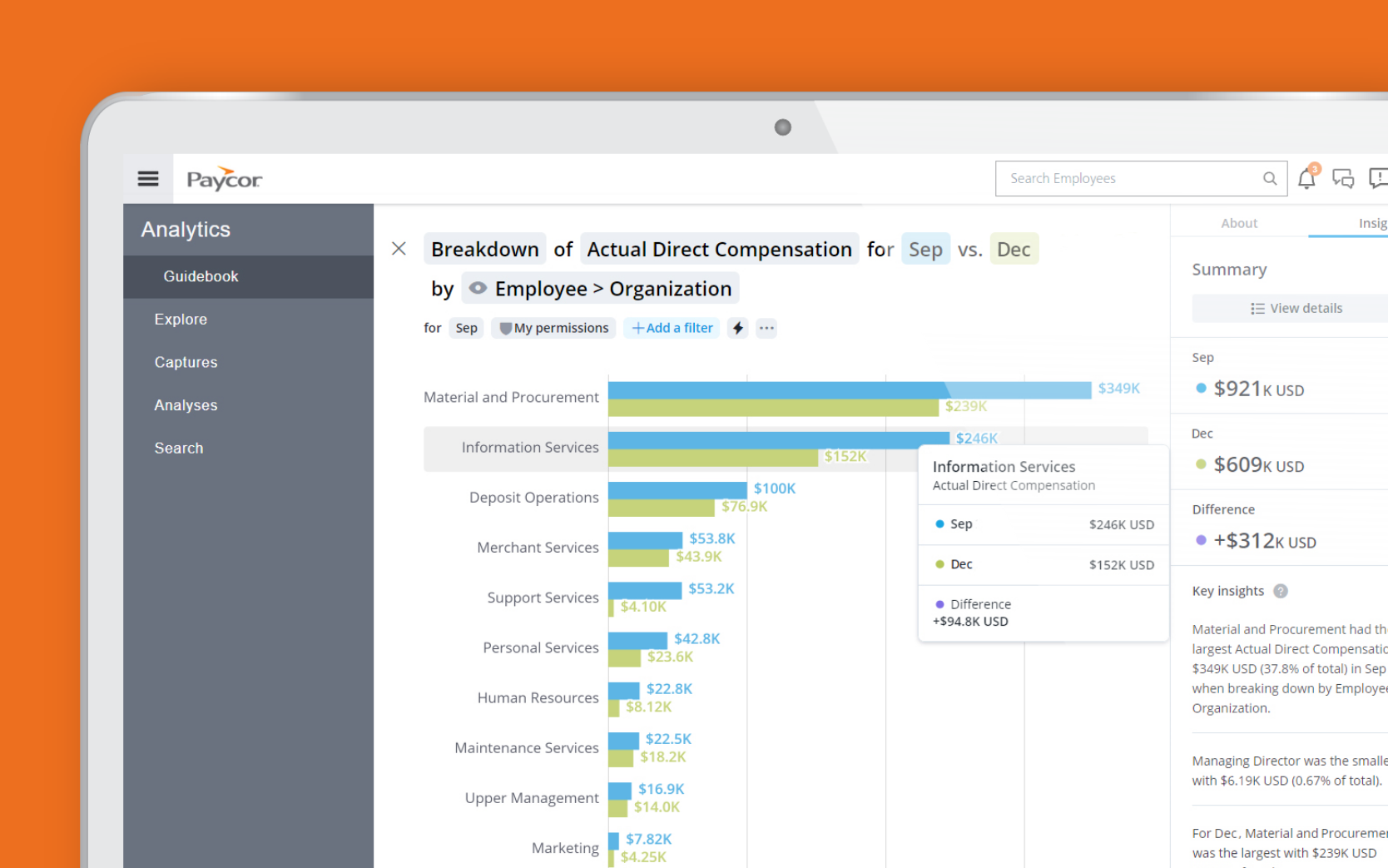
Task: Open notifications bell icon
Action: click(x=1307, y=177)
